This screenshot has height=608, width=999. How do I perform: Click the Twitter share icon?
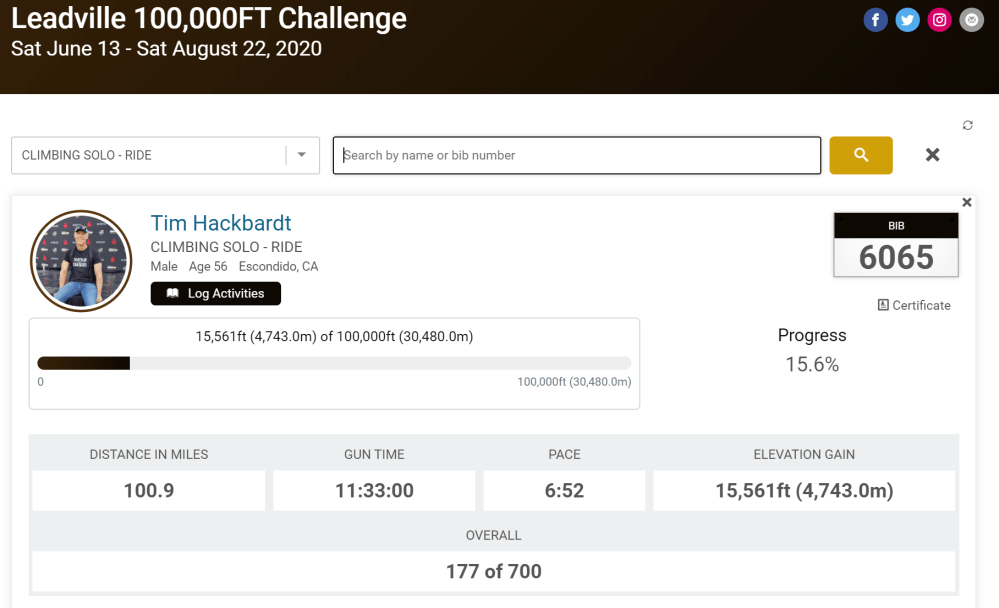pyautogui.click(x=908, y=20)
